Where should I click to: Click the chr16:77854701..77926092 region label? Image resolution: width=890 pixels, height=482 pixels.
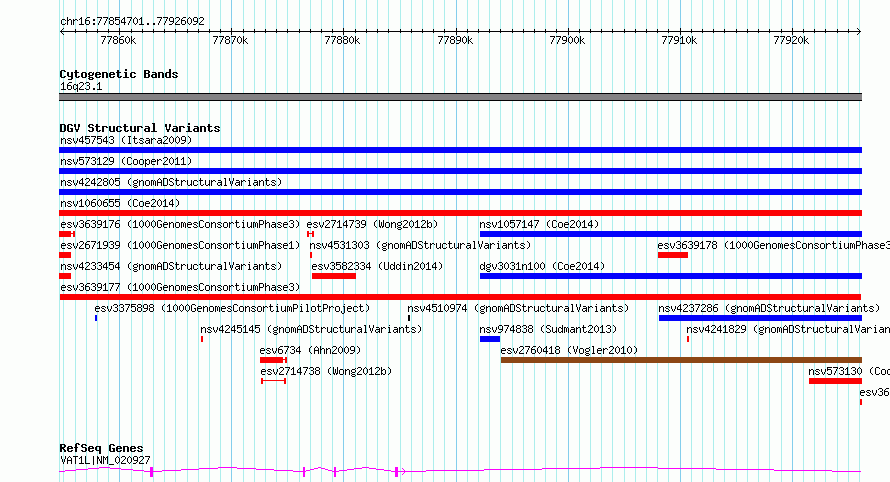(x=132, y=21)
